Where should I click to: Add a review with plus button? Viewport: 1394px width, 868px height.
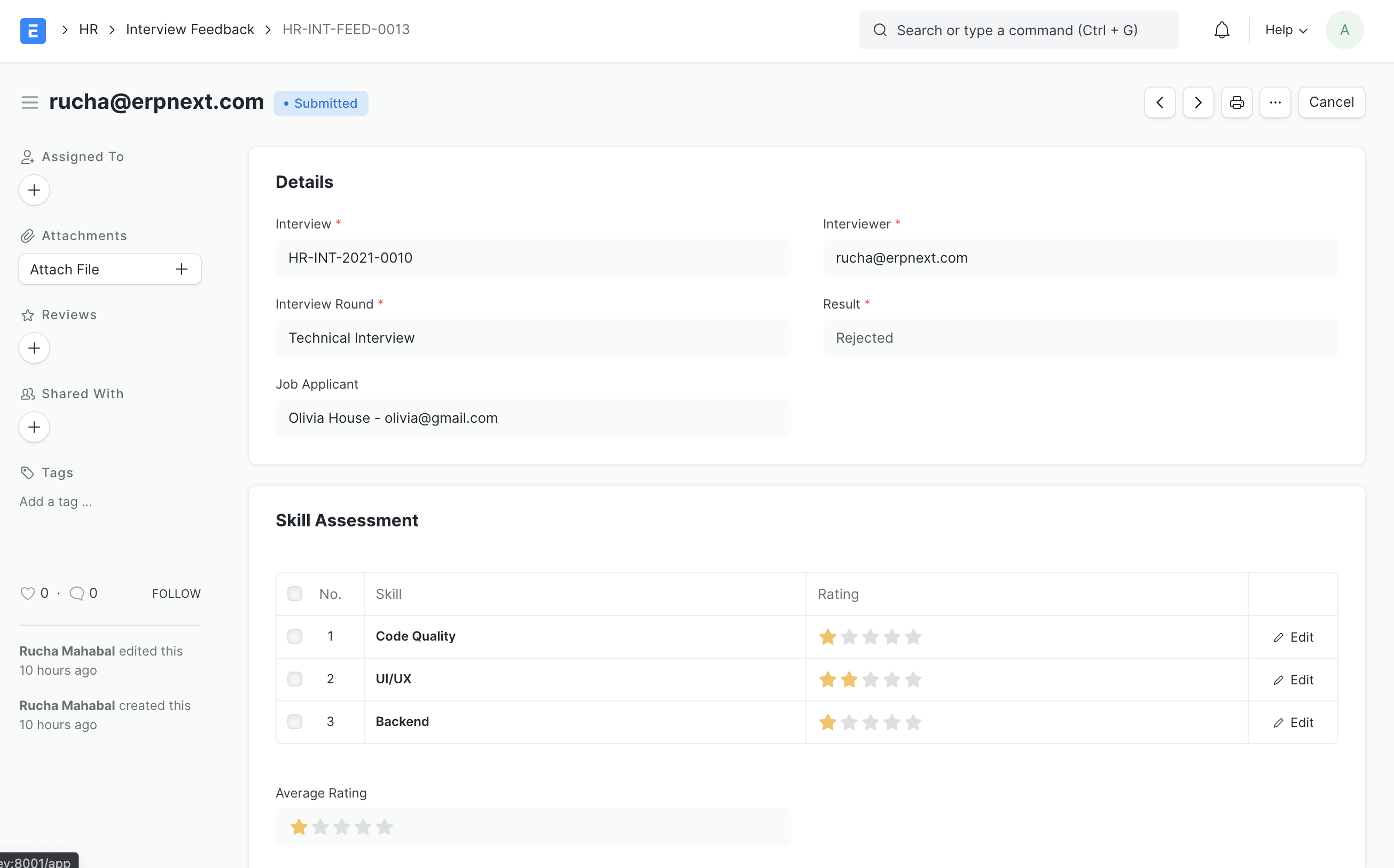coord(35,348)
